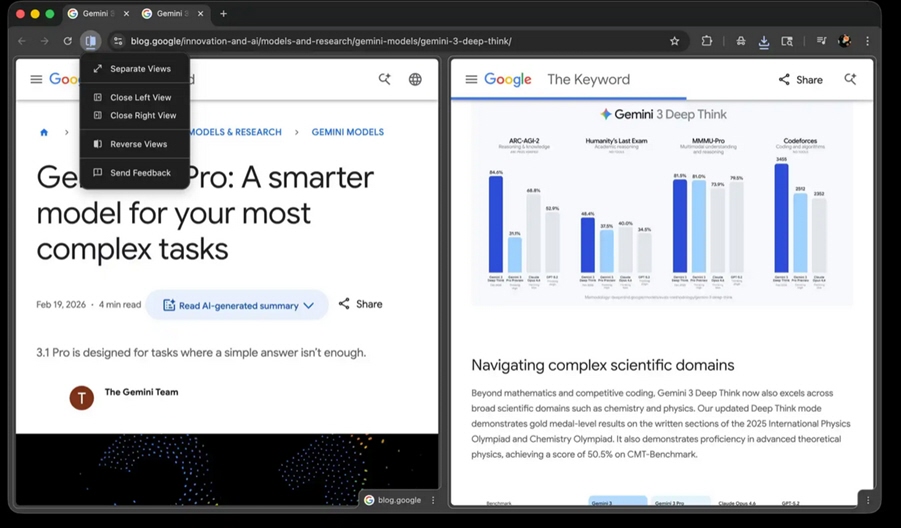Open the profile avatar in Chrome toolbar
Viewport: 901px width, 528px height.
[x=844, y=41]
